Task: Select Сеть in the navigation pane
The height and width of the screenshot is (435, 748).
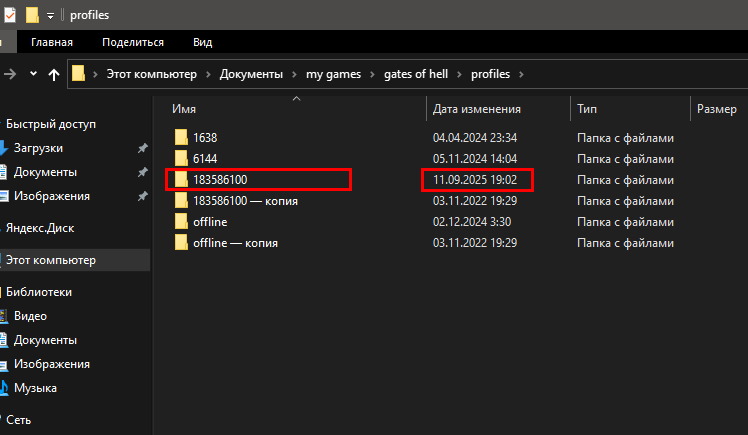Action: (18, 420)
